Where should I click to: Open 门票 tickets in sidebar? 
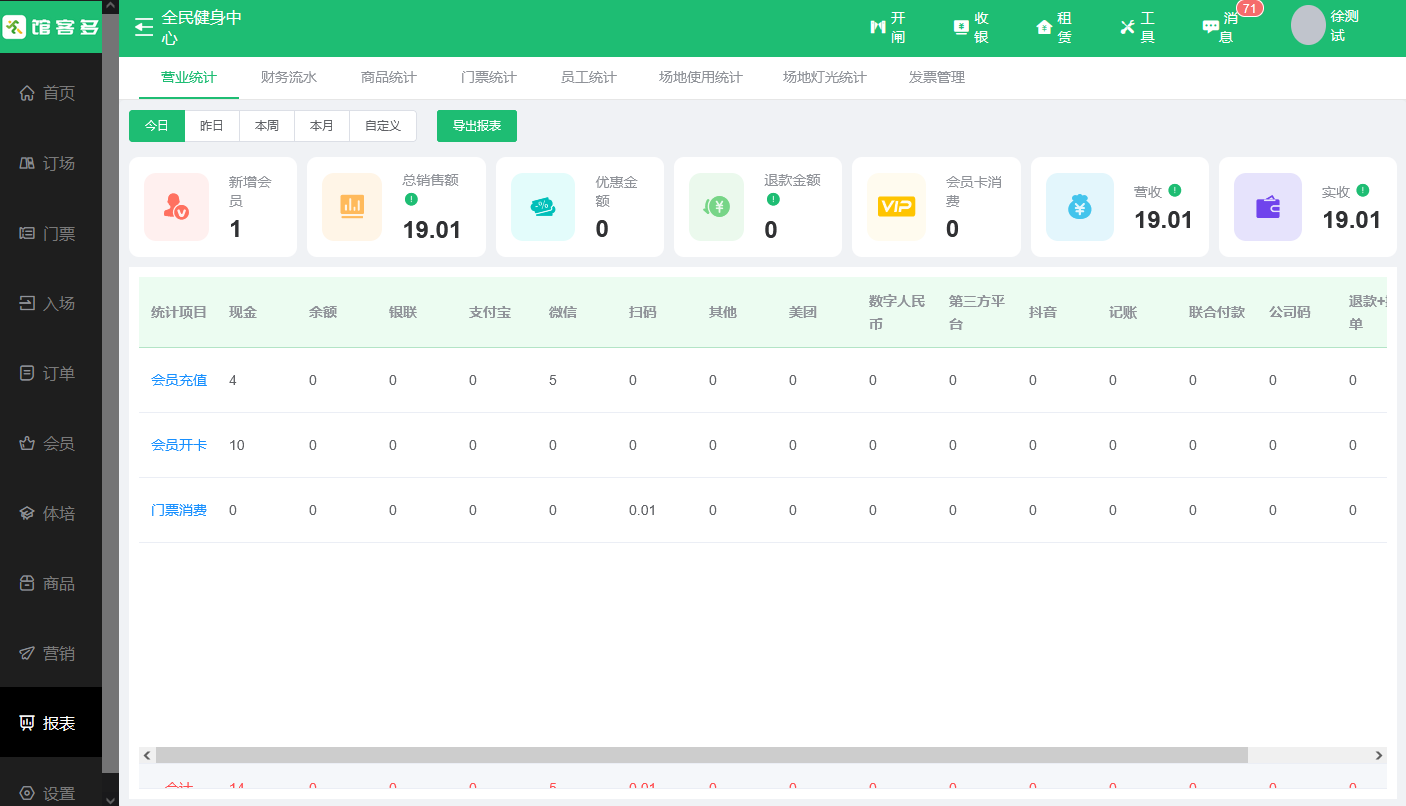[x=51, y=233]
